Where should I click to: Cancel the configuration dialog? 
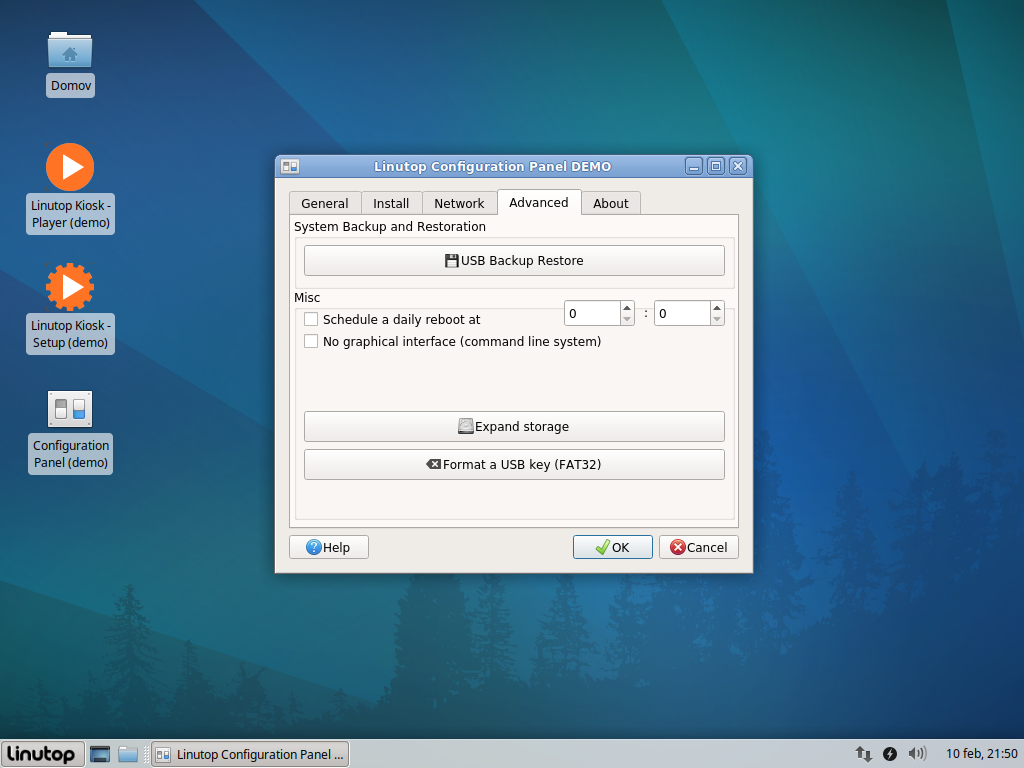click(699, 547)
